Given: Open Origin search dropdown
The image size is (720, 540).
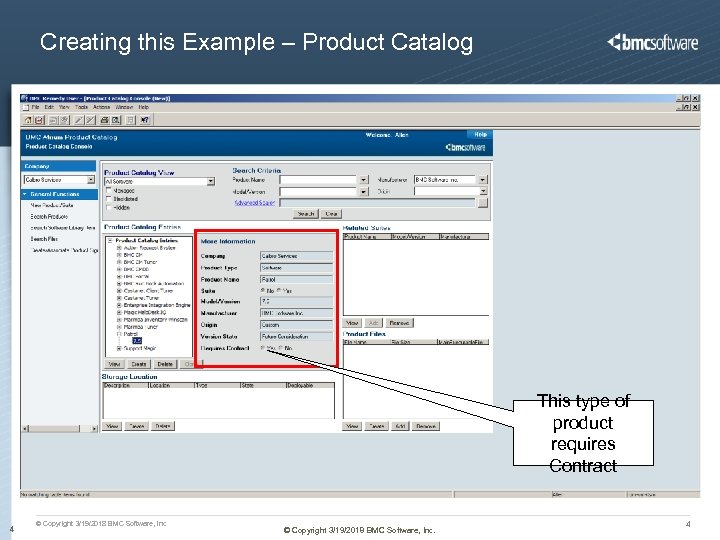Looking at the screenshot, I should 483,191.
